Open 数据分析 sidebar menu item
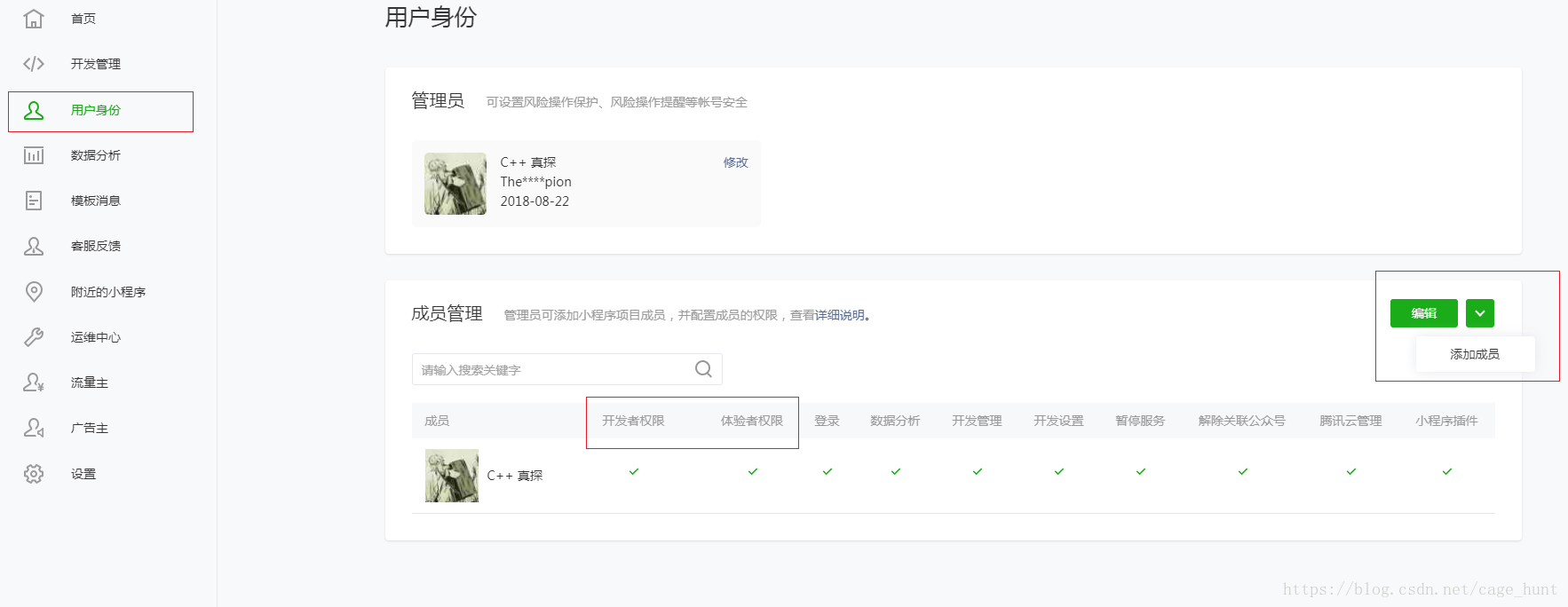1568x607 pixels. (96, 155)
